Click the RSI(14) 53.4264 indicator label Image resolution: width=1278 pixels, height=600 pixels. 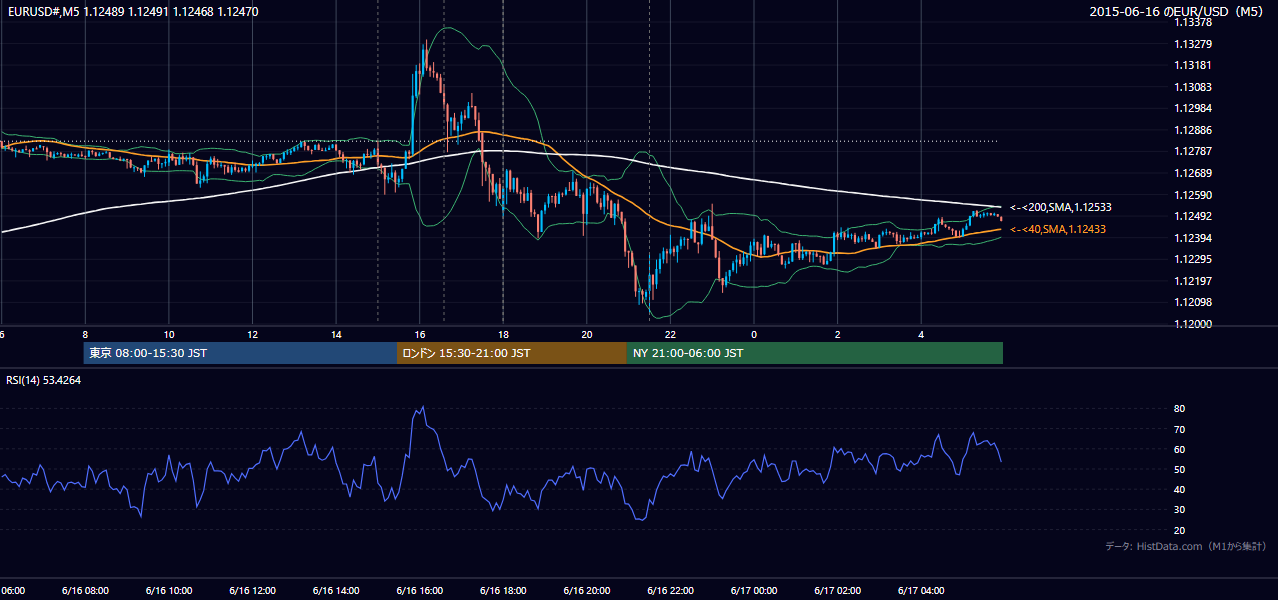[44, 380]
